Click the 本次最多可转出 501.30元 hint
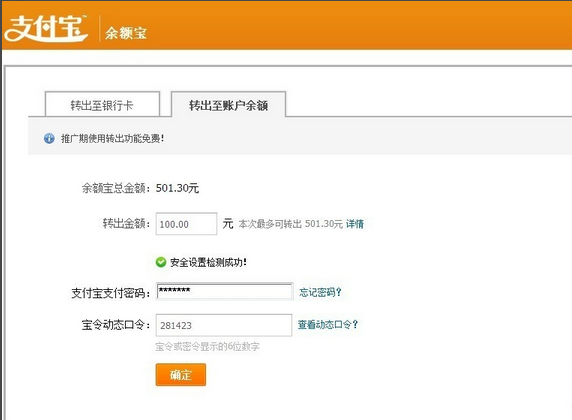Image resolution: width=572 pixels, height=420 pixels. 291,224
